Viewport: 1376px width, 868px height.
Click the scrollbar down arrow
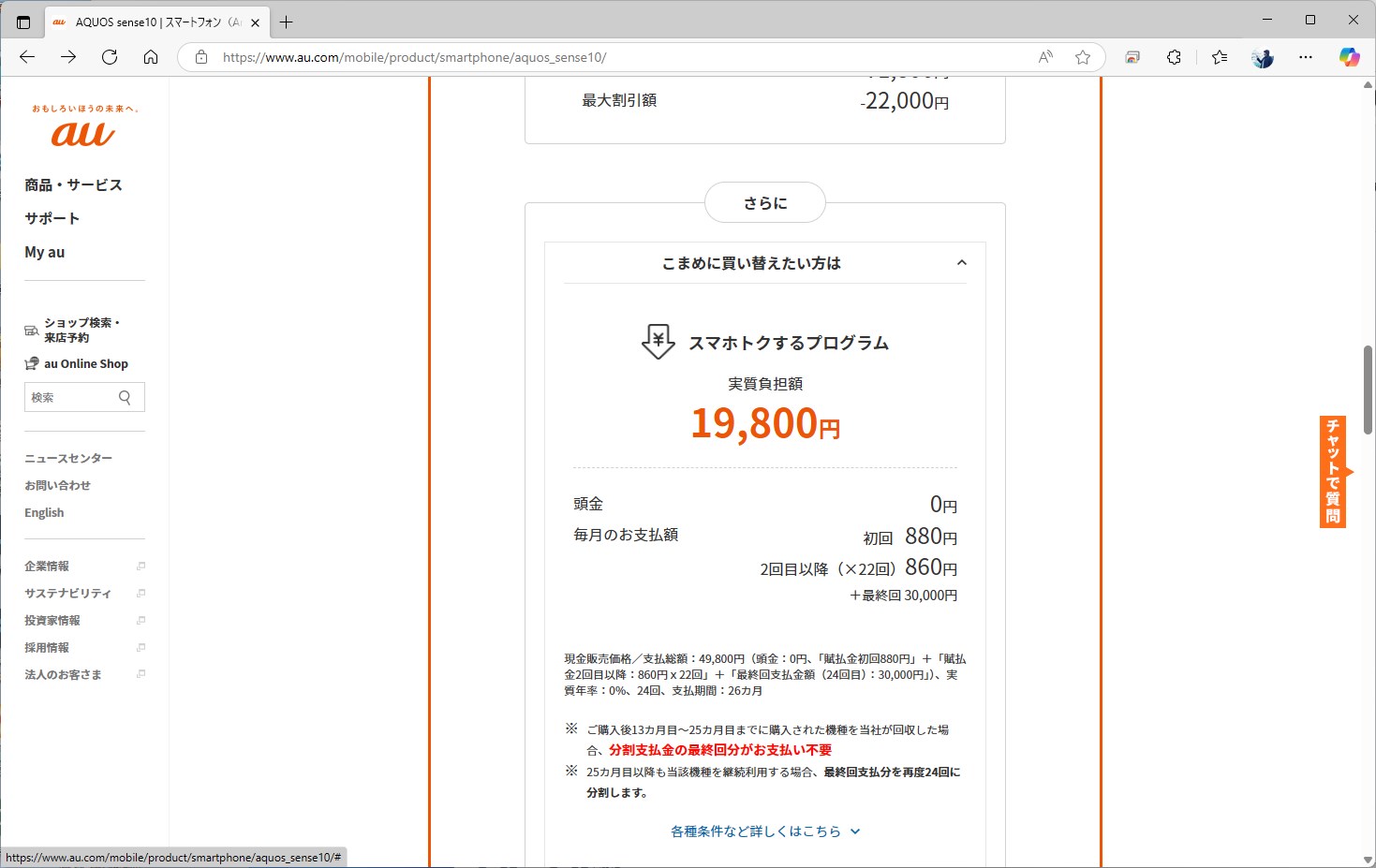(1368, 860)
